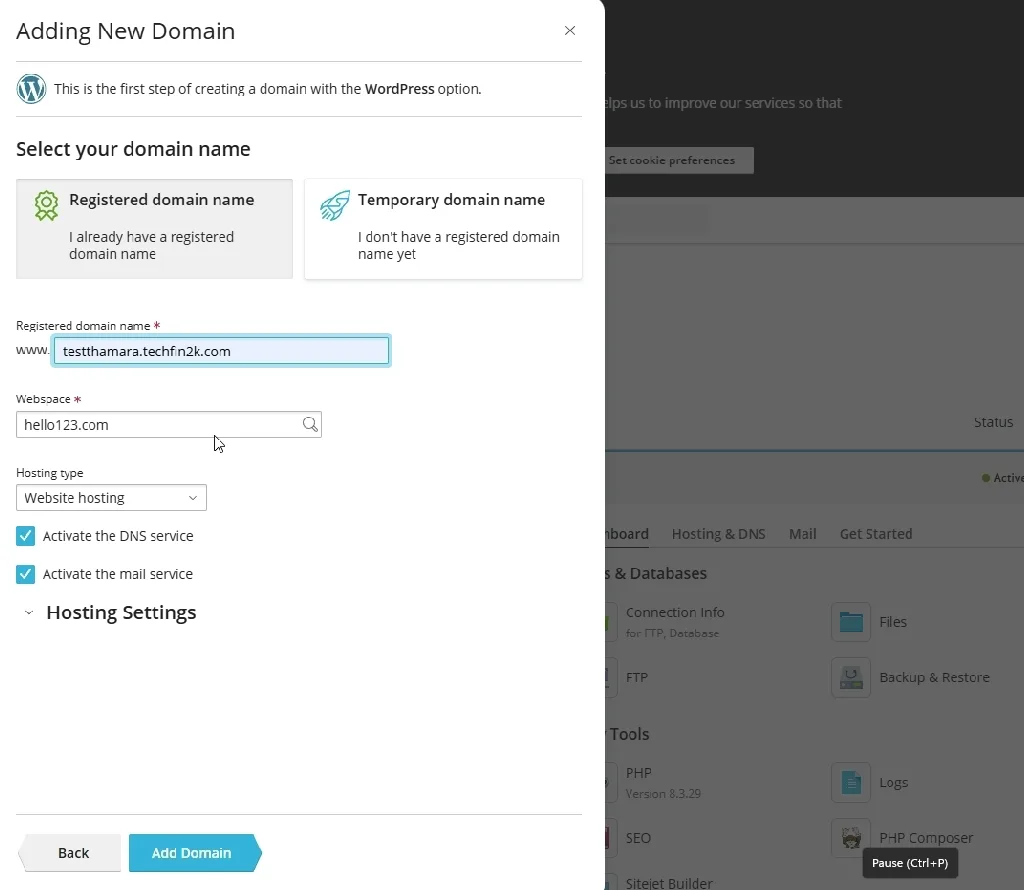Close the Adding New Domain dialog

(x=569, y=31)
